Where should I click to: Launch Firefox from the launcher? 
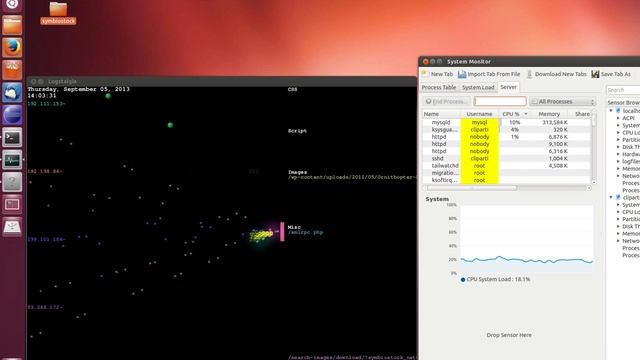point(12,48)
